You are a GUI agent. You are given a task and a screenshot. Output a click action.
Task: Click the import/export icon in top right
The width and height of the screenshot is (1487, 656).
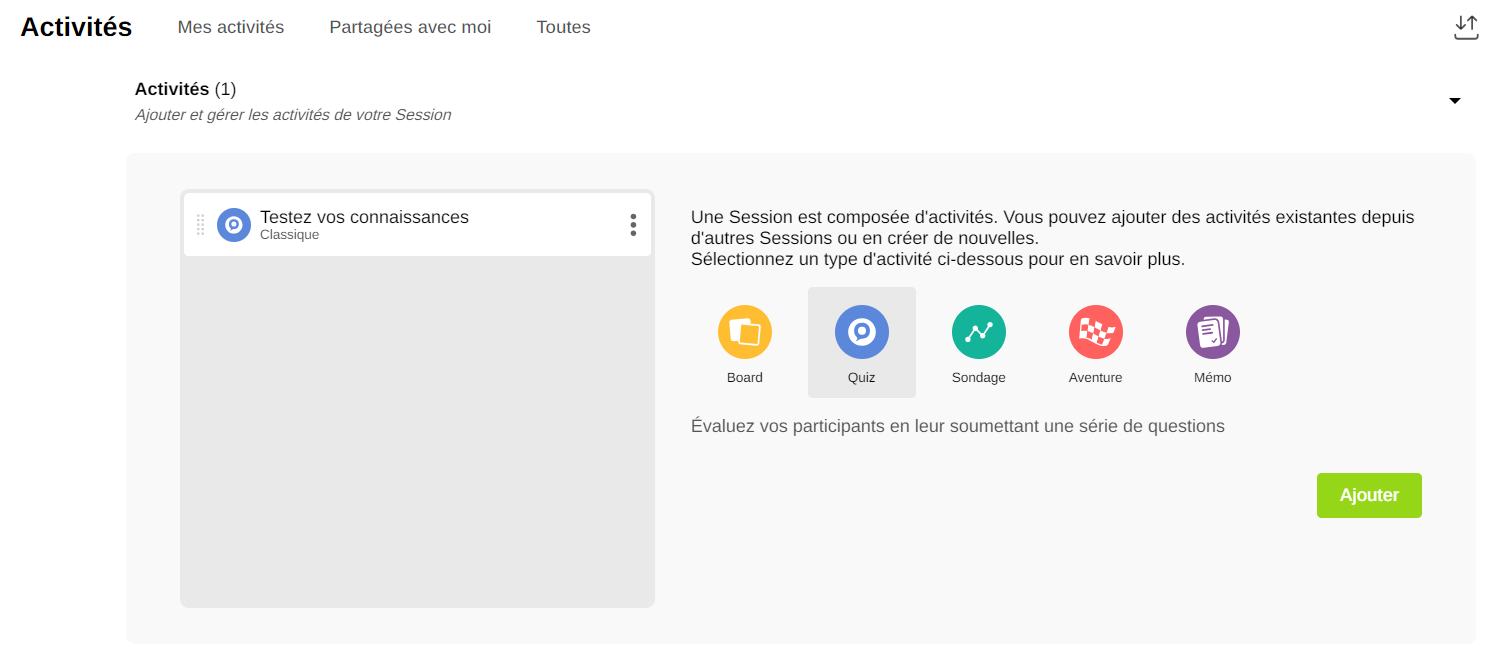click(1465, 28)
